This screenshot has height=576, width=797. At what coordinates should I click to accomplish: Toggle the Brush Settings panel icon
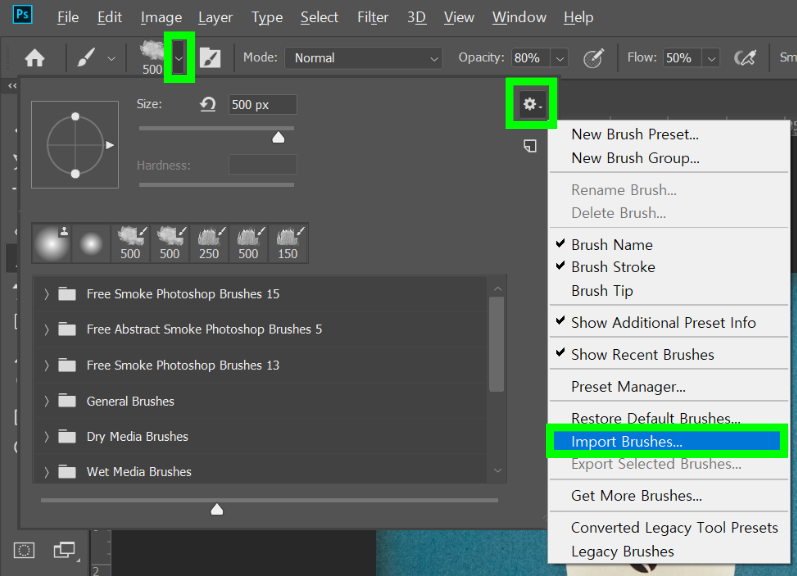(210, 57)
